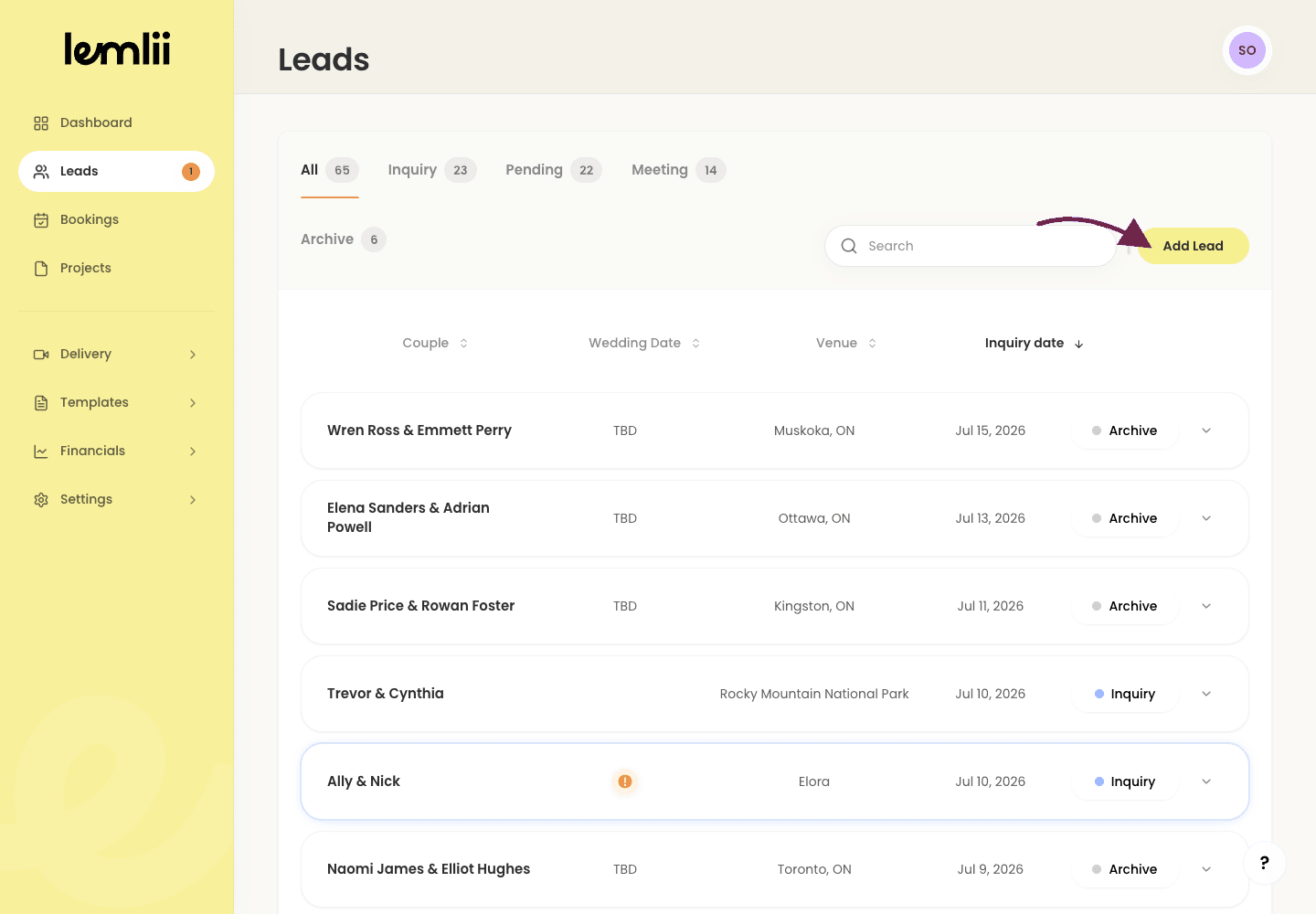The image size is (1316, 914).
Task: Switch to the Archive tab
Action: point(344,239)
